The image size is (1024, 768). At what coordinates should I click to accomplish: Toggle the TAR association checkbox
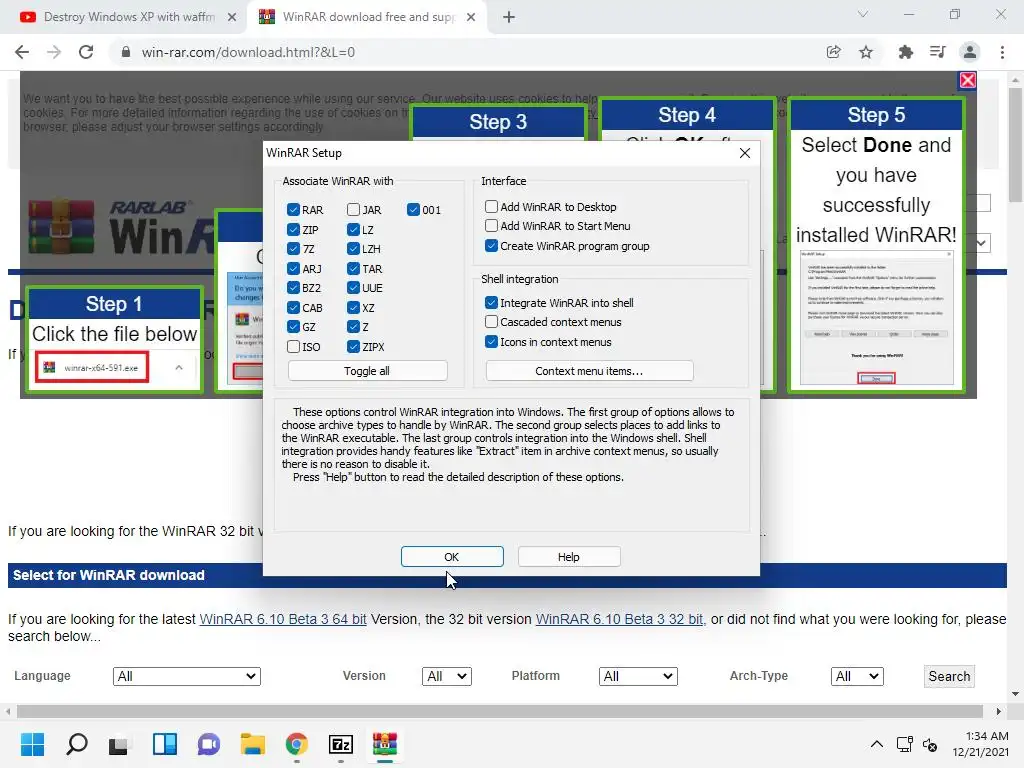[353, 268]
